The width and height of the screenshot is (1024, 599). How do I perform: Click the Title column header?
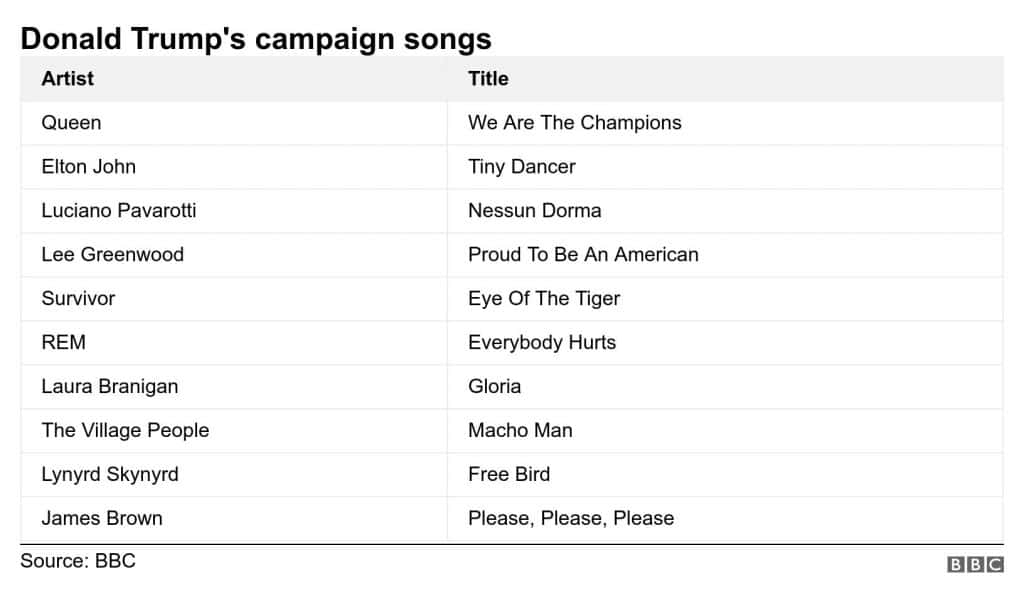click(488, 79)
